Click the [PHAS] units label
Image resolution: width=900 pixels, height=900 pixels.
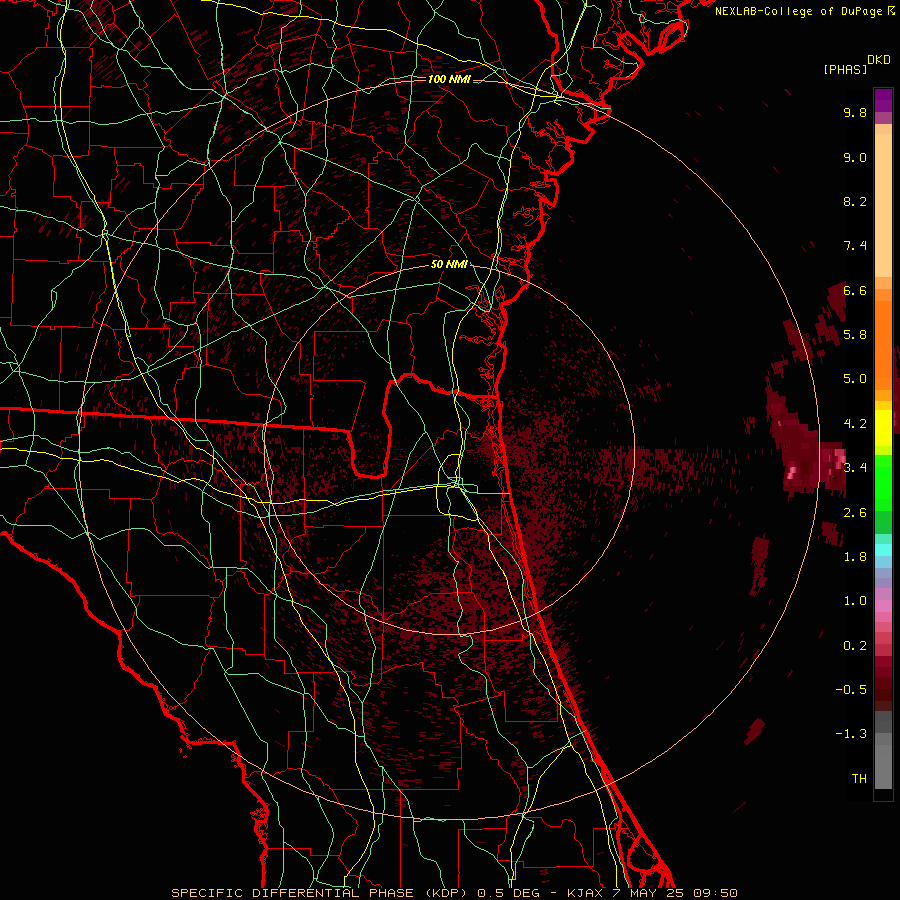845,70
